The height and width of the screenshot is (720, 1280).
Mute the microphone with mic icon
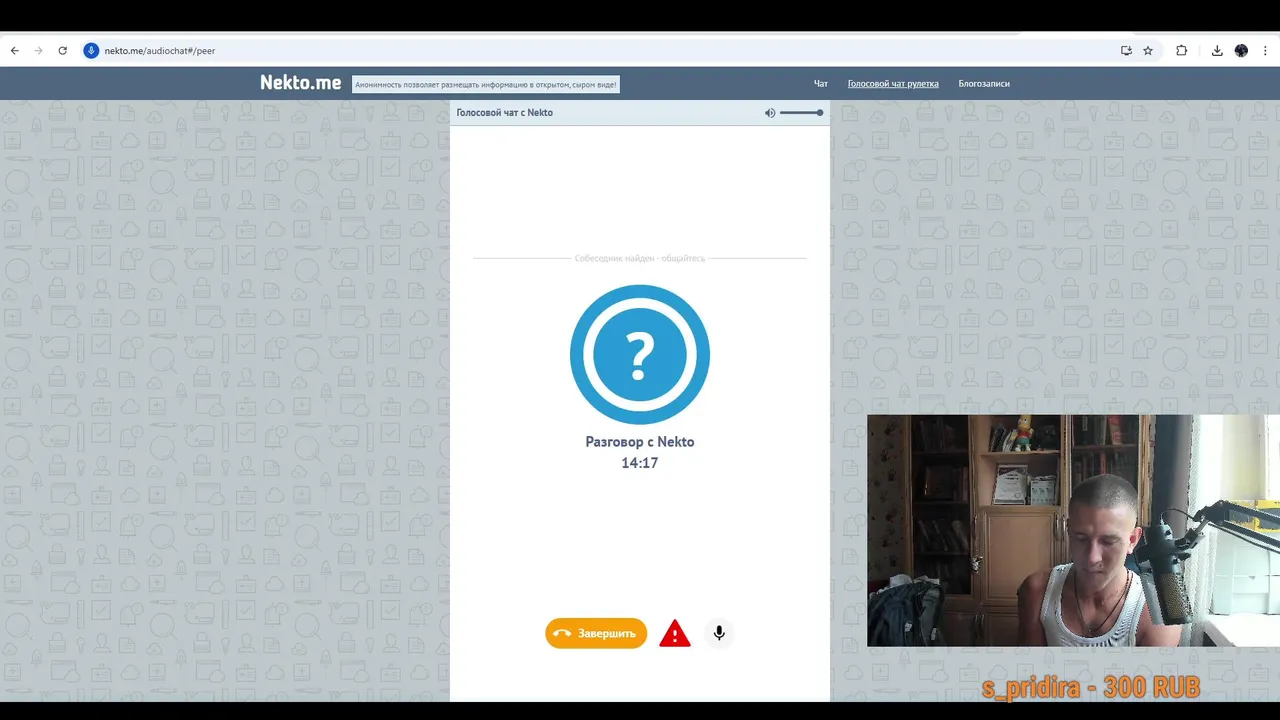click(x=719, y=633)
